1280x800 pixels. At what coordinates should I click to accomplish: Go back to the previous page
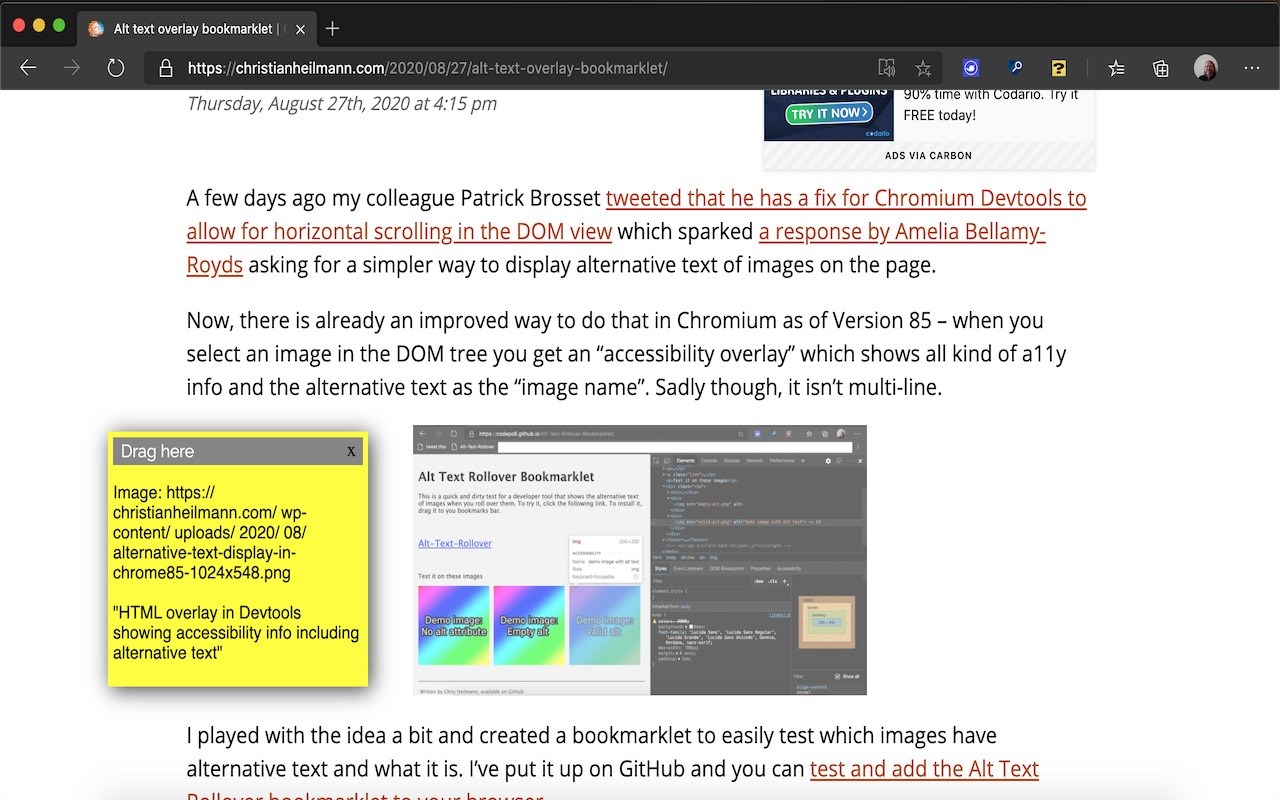click(28, 68)
